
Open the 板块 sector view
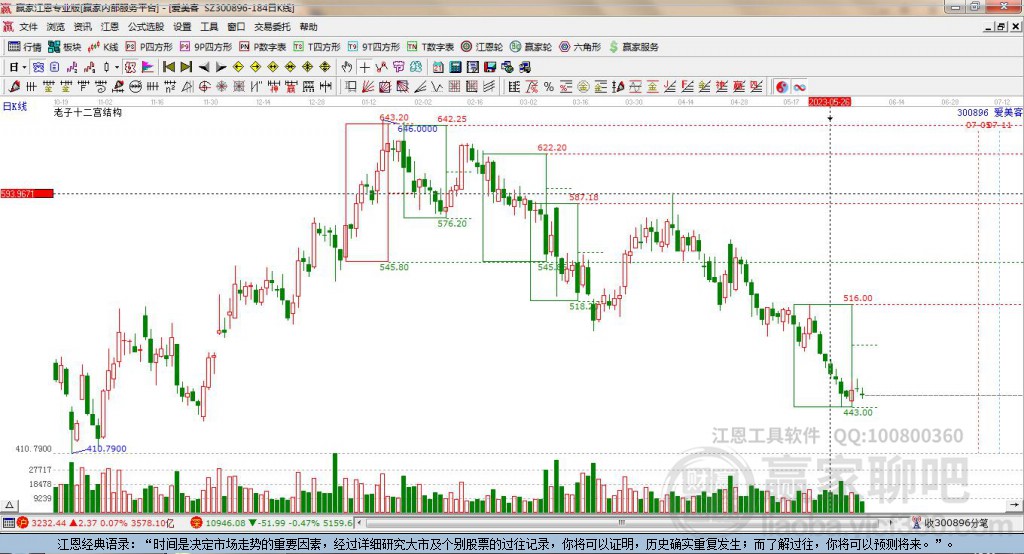click(x=64, y=47)
